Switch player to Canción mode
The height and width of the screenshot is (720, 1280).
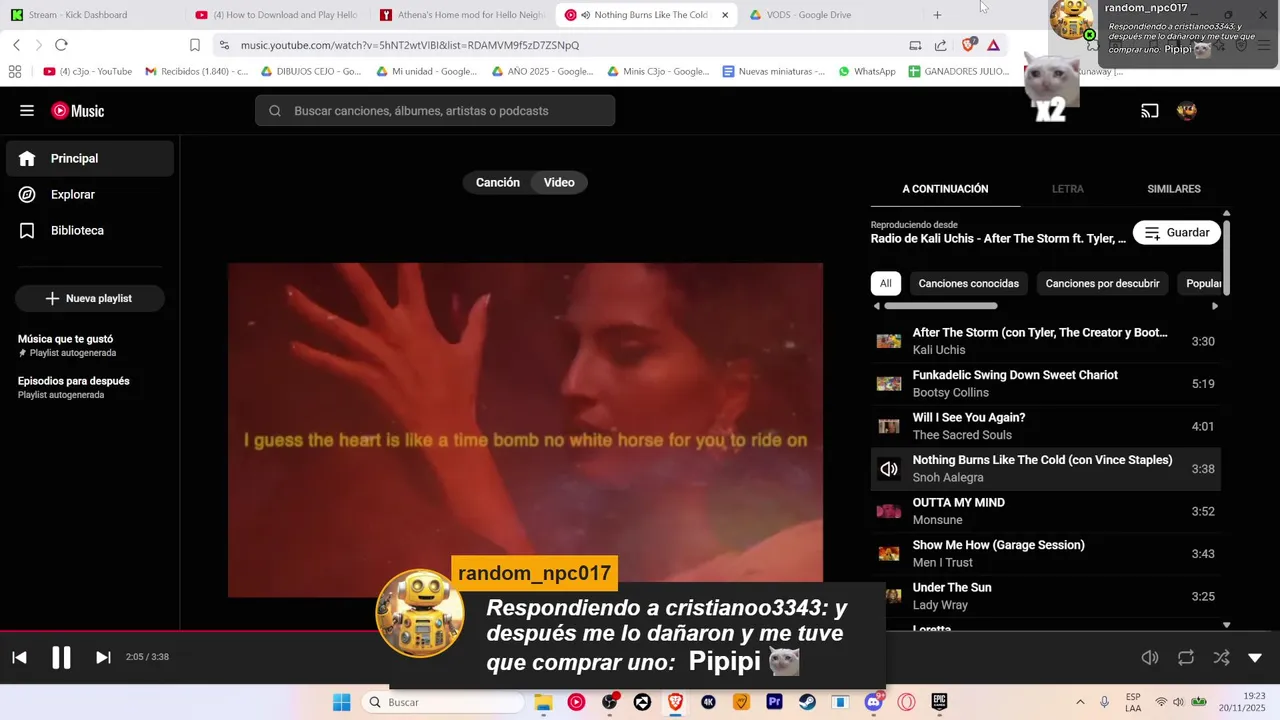click(498, 182)
